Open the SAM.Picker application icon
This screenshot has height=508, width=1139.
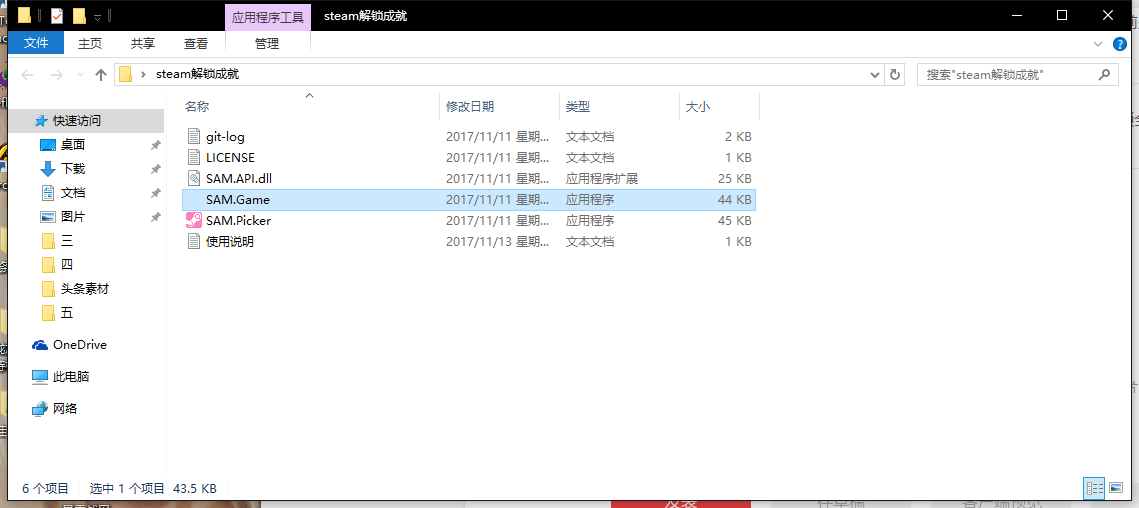click(193, 220)
